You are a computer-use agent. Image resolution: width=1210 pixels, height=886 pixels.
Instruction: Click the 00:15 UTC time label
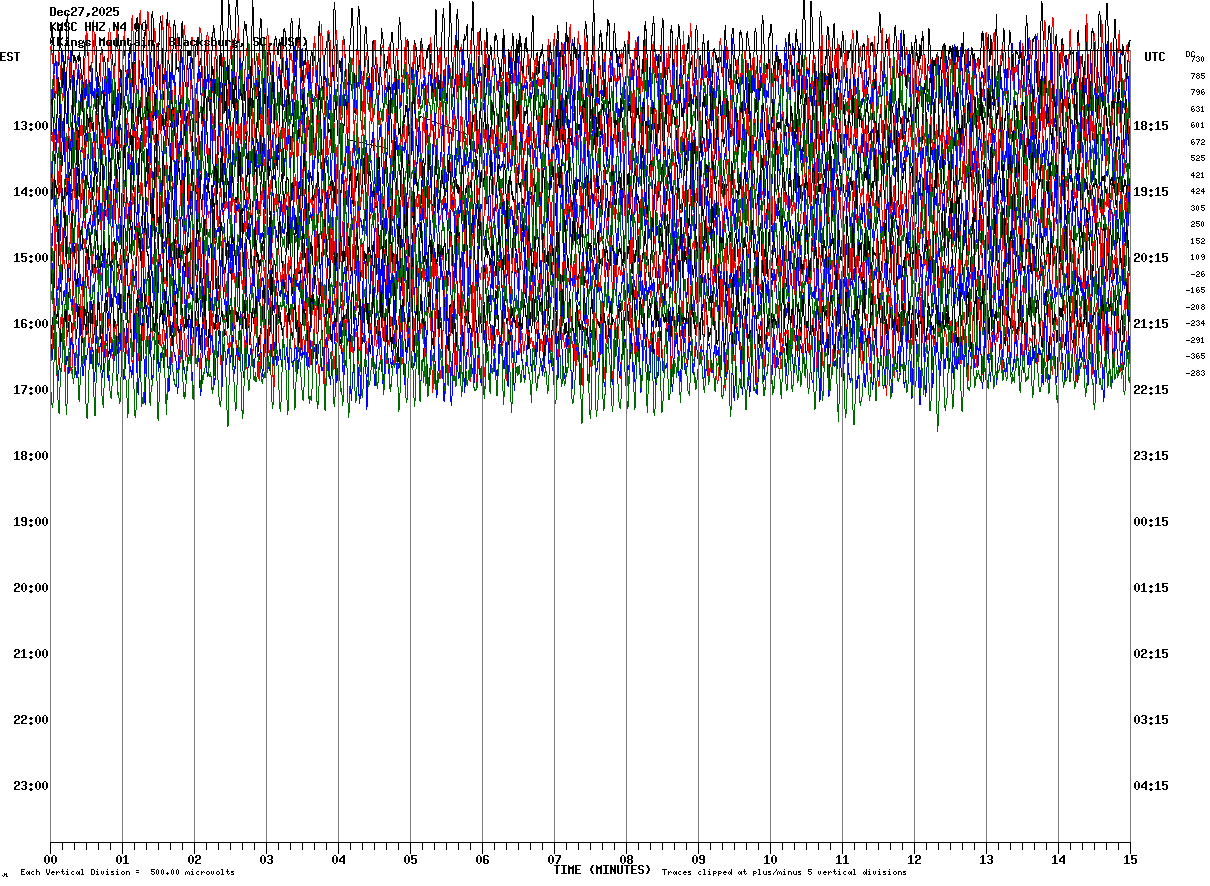pyautogui.click(x=1150, y=522)
